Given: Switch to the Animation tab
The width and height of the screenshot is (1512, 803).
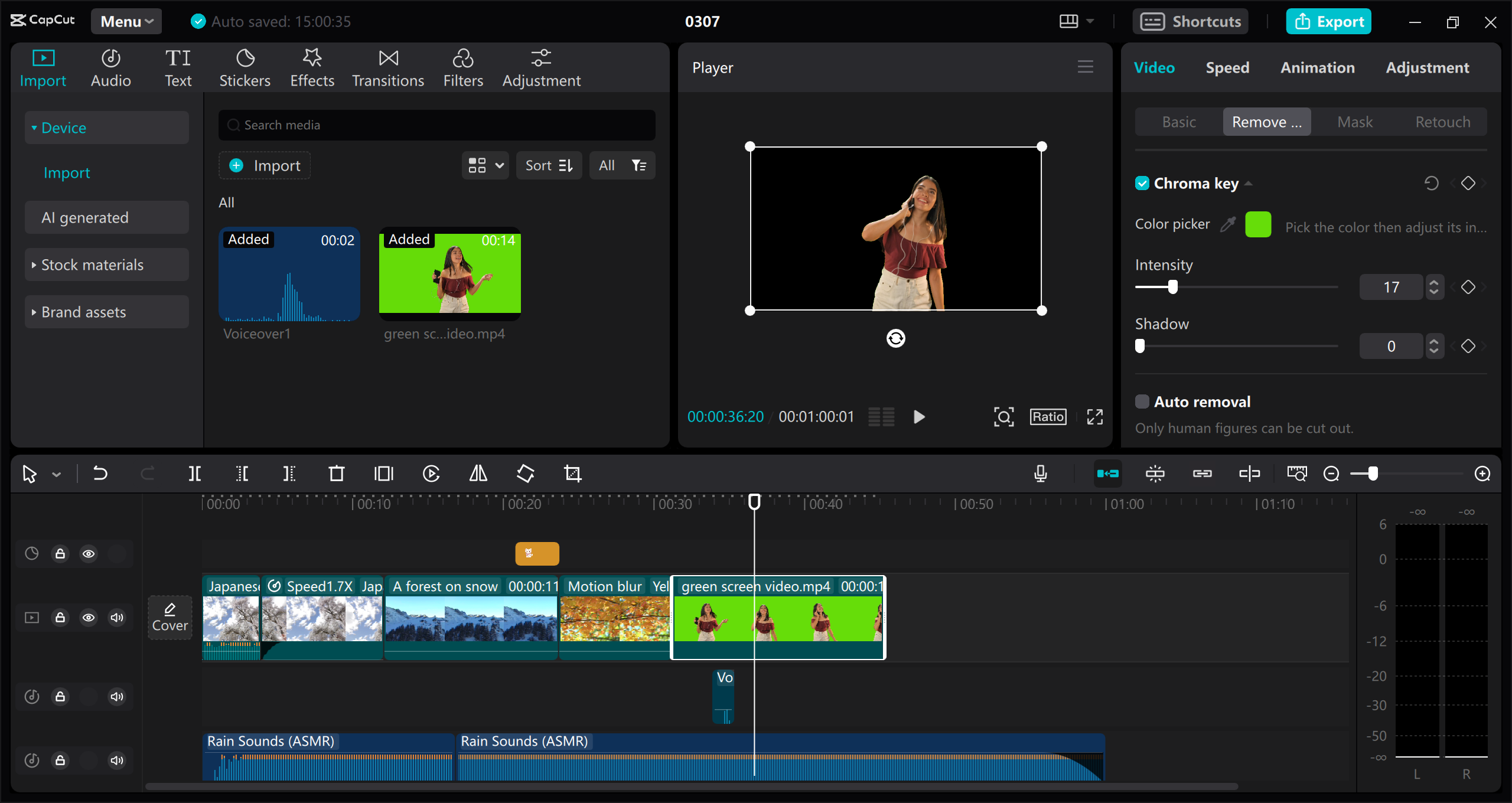Looking at the screenshot, I should tap(1317, 67).
